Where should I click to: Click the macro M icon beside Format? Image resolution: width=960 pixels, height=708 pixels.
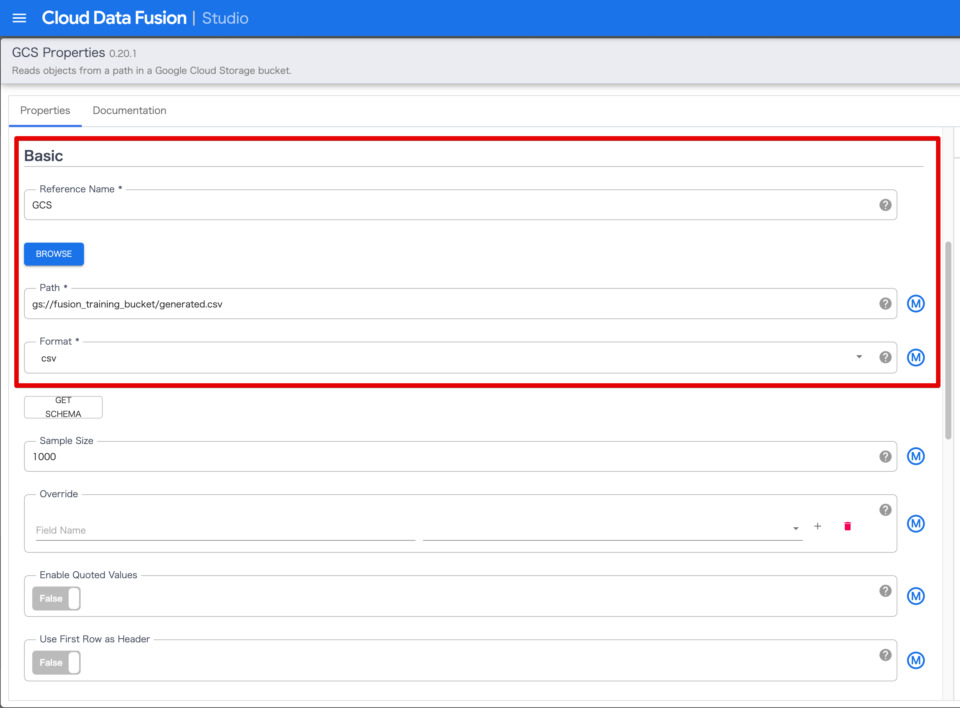tap(916, 357)
